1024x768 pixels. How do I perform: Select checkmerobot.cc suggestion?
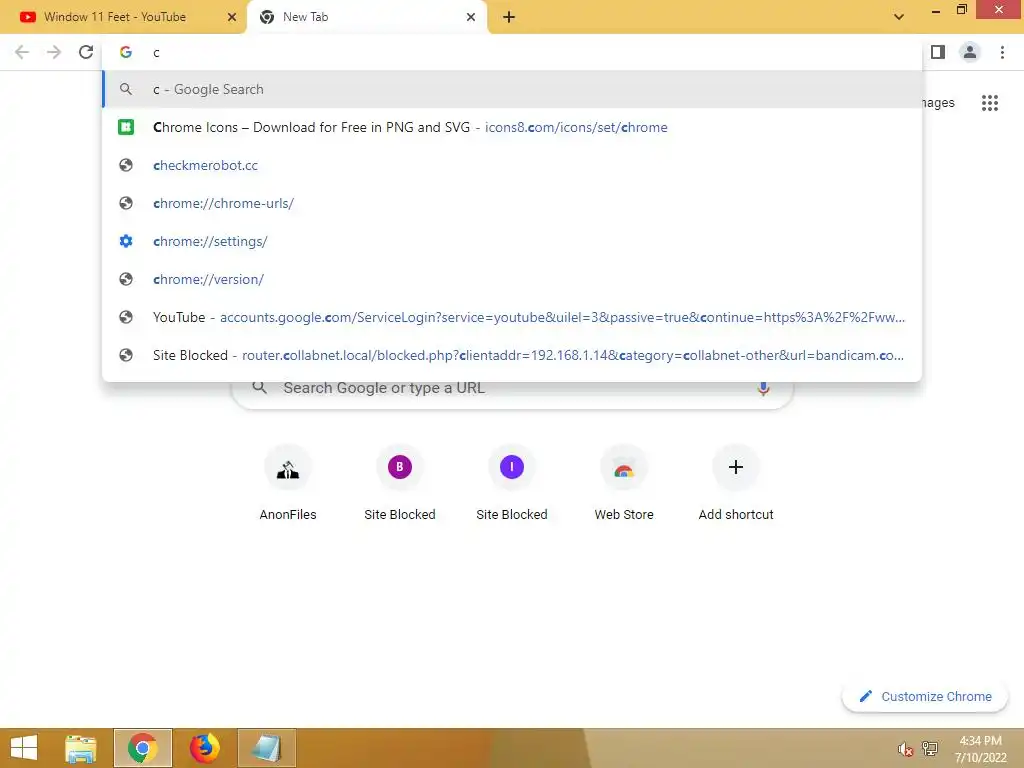click(512, 165)
